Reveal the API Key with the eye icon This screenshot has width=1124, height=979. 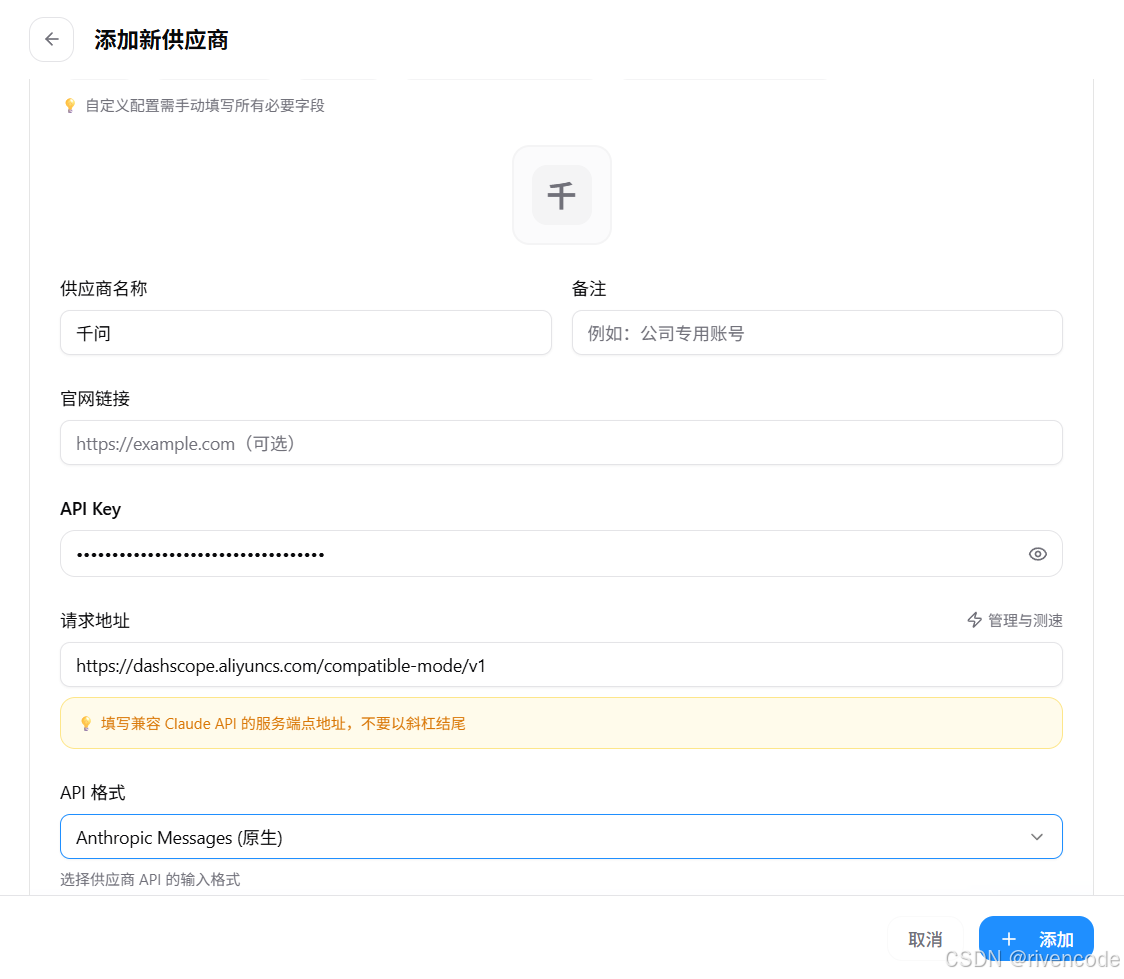(x=1037, y=554)
